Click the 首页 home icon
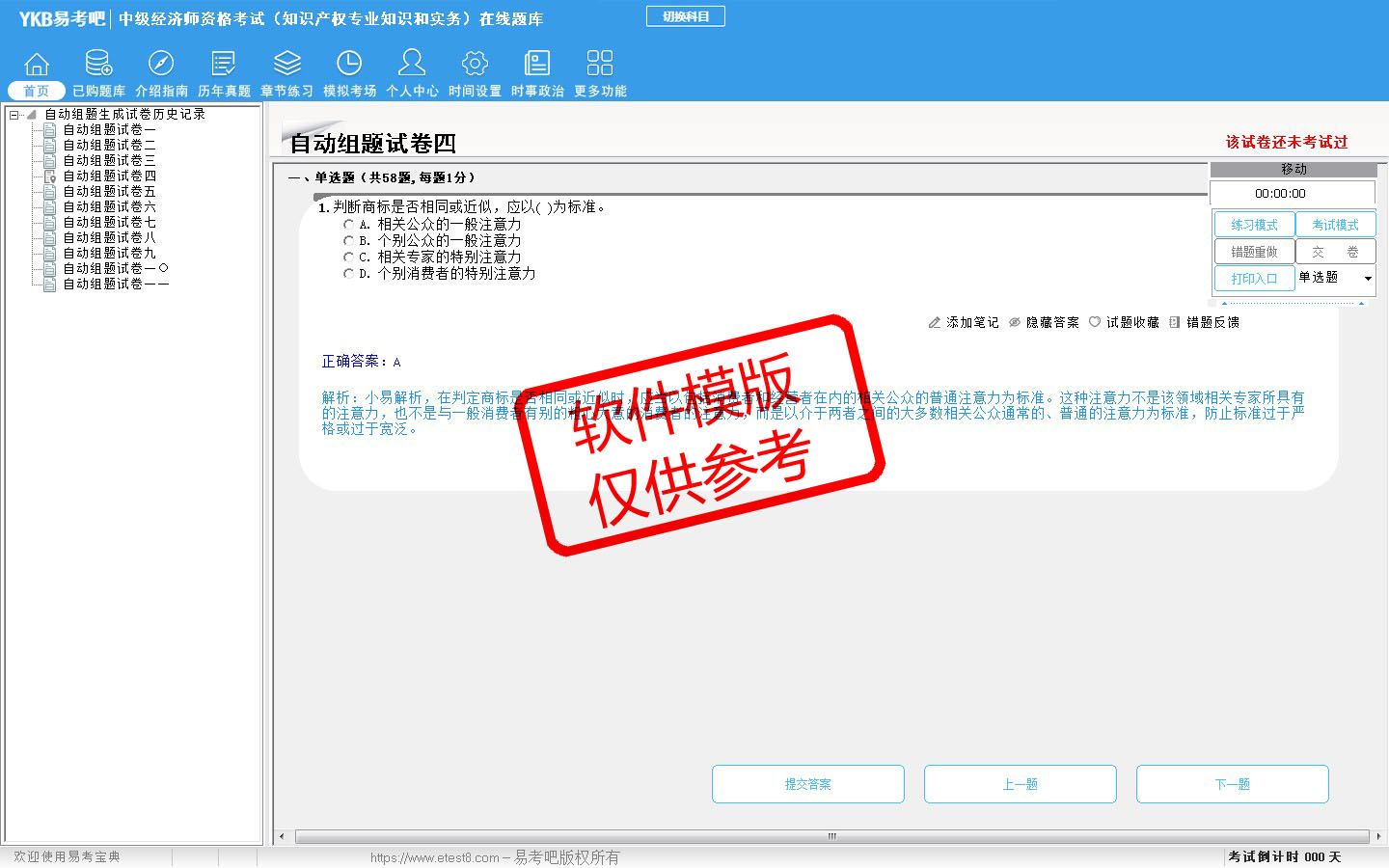 [x=37, y=65]
